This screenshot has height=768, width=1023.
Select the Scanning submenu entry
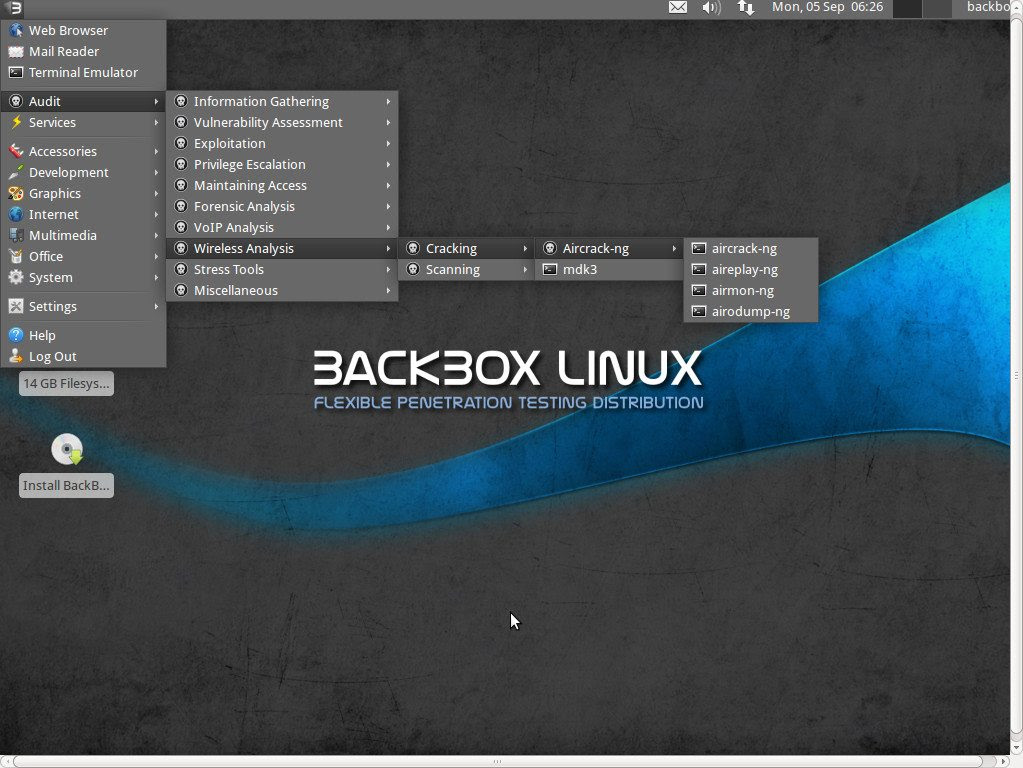click(x=466, y=269)
